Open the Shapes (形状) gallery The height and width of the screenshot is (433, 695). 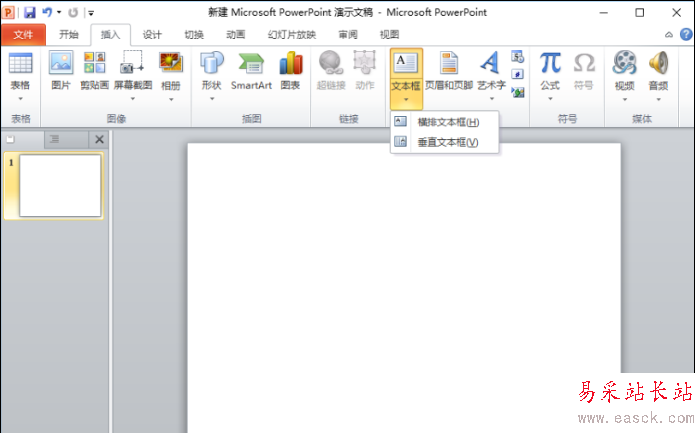[211, 62]
